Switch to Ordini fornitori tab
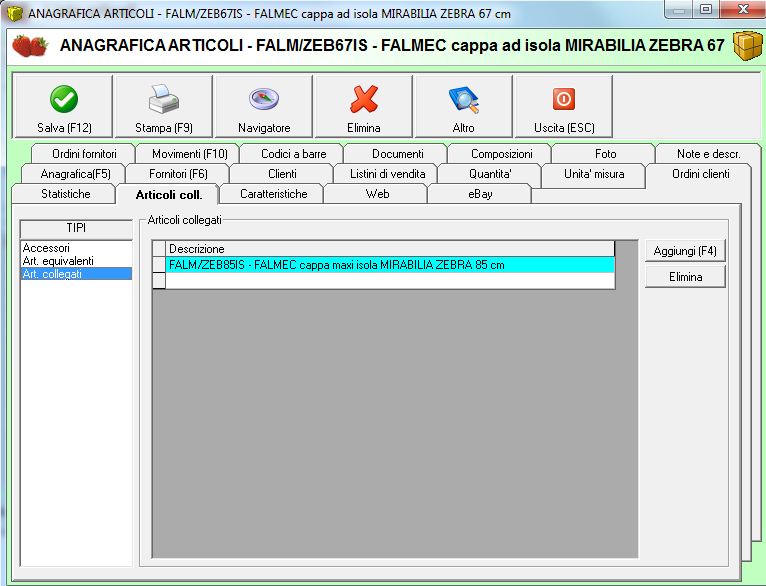The height and width of the screenshot is (586, 766). click(x=84, y=154)
